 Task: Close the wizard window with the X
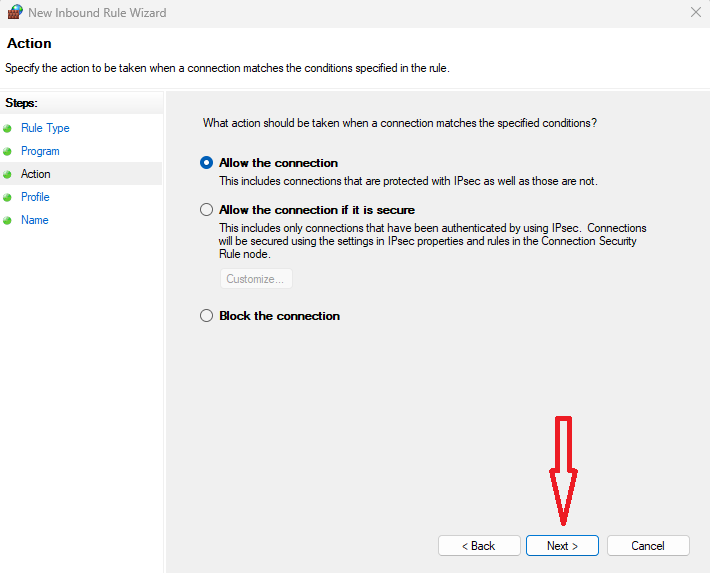[696, 13]
